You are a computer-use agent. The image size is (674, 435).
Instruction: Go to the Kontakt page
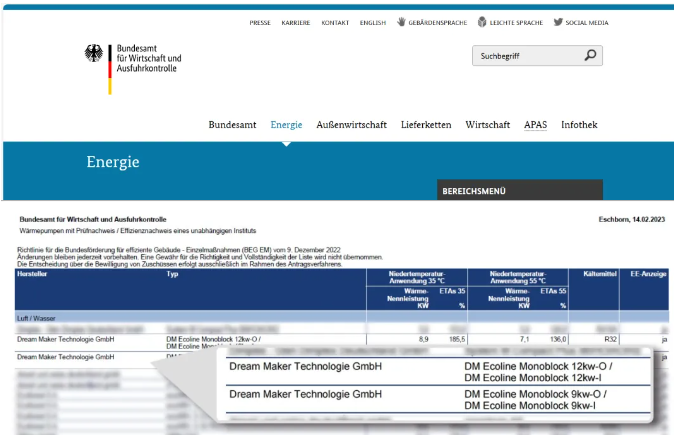pos(335,23)
